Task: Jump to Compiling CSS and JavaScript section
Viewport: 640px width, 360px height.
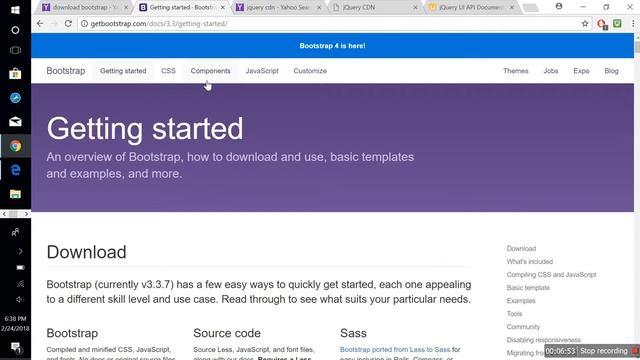Action: (551, 275)
